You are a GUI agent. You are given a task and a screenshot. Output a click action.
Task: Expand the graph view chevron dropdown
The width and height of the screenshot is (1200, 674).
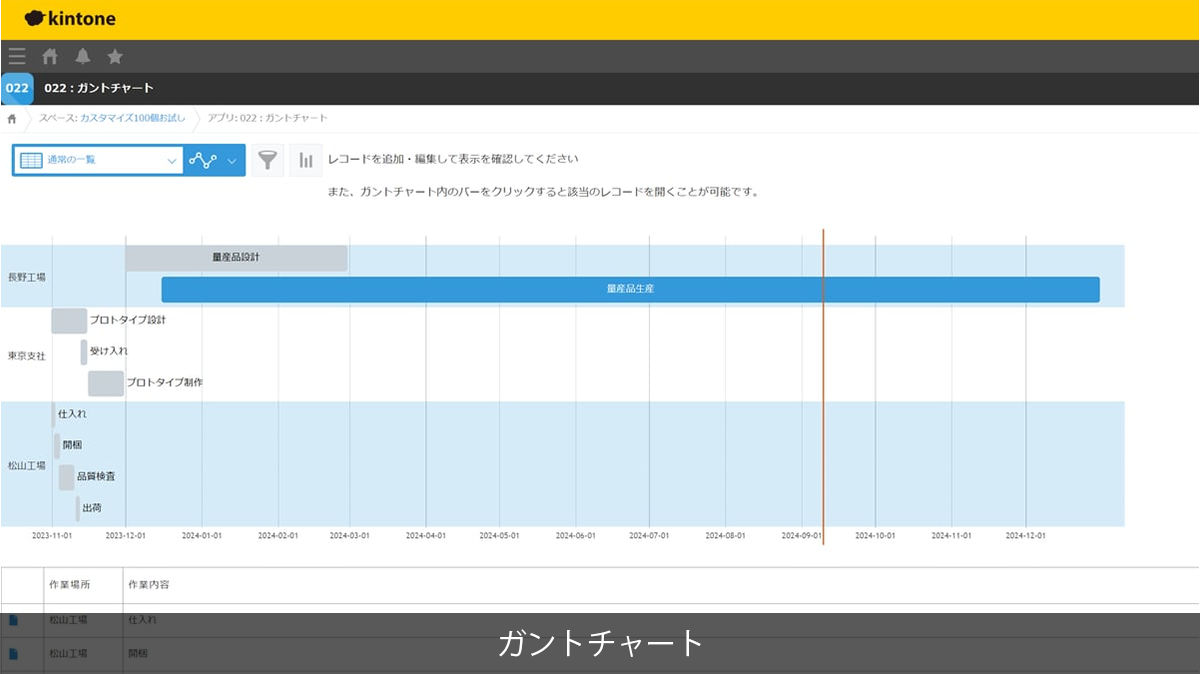point(233,160)
